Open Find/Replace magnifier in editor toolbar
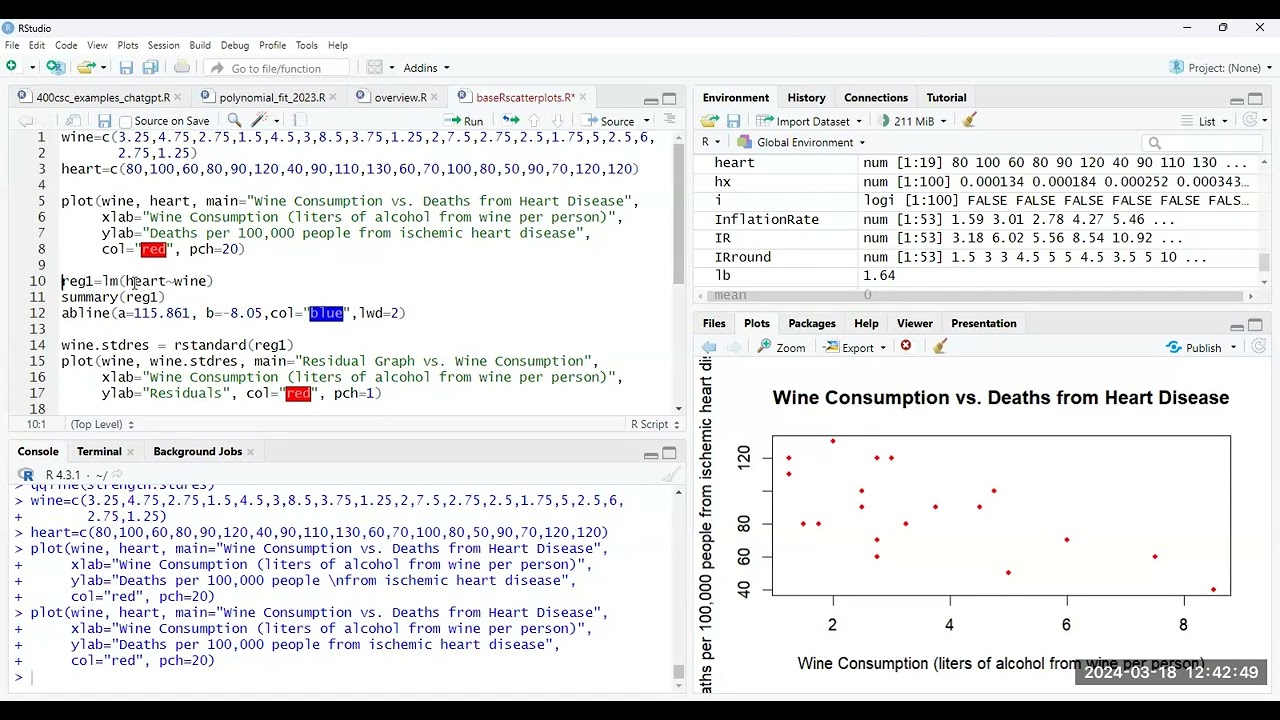Viewport: 1280px width, 720px height. 234,120
